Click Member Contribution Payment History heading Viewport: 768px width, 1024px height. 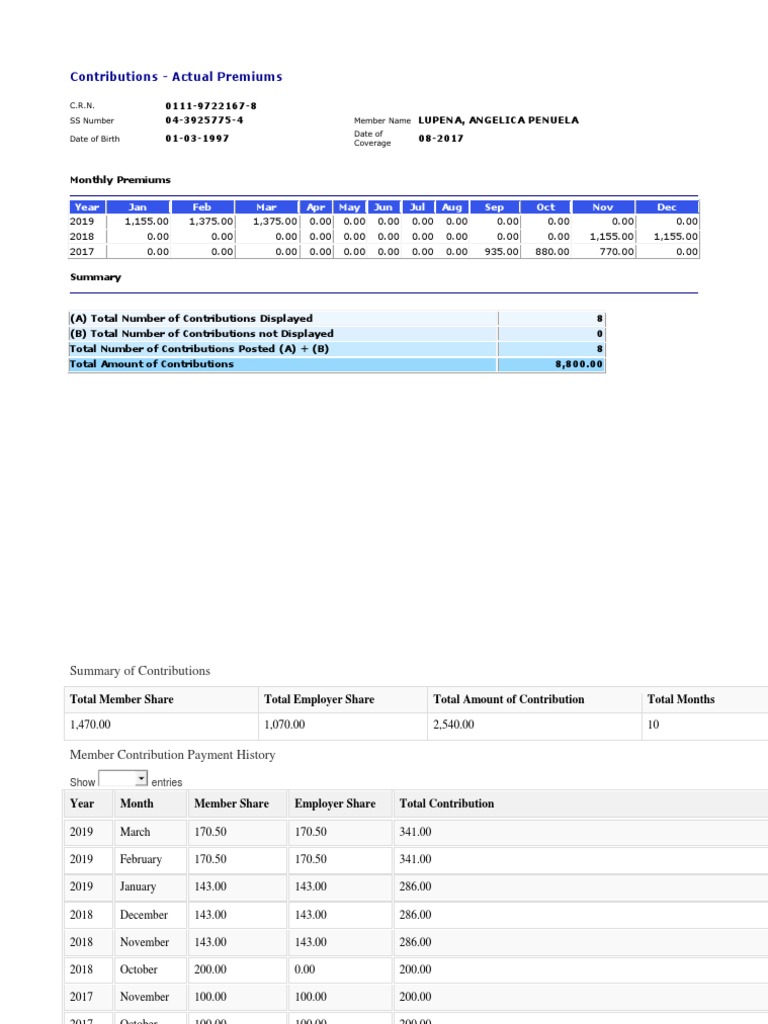coord(172,755)
